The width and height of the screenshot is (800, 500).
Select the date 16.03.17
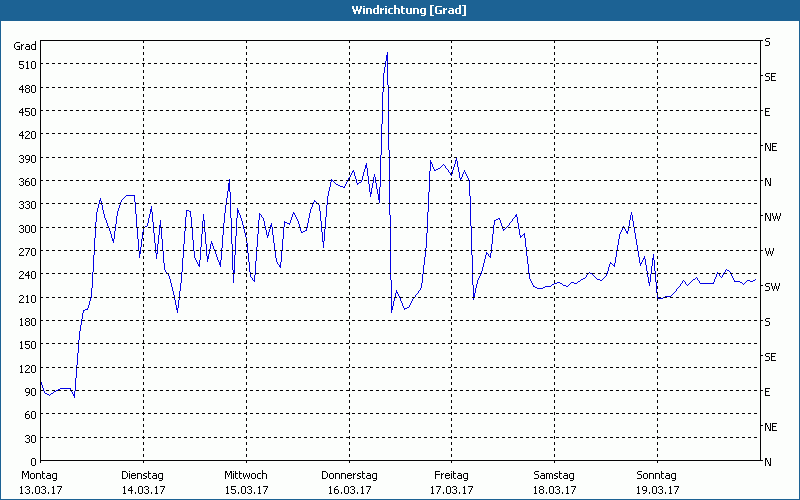point(349,490)
